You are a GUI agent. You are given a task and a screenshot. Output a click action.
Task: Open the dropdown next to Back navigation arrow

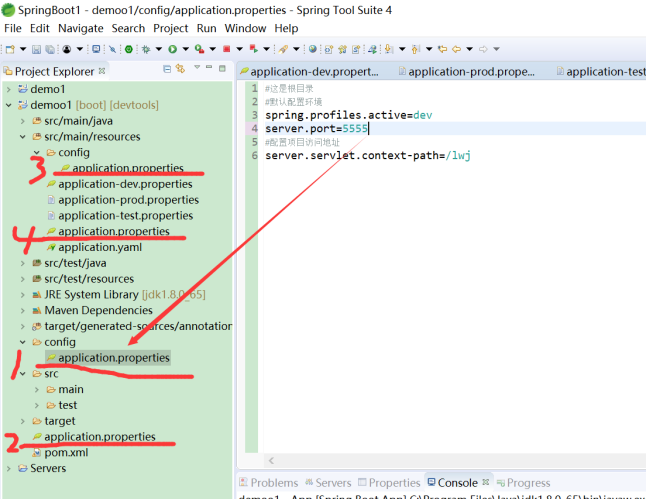469,49
